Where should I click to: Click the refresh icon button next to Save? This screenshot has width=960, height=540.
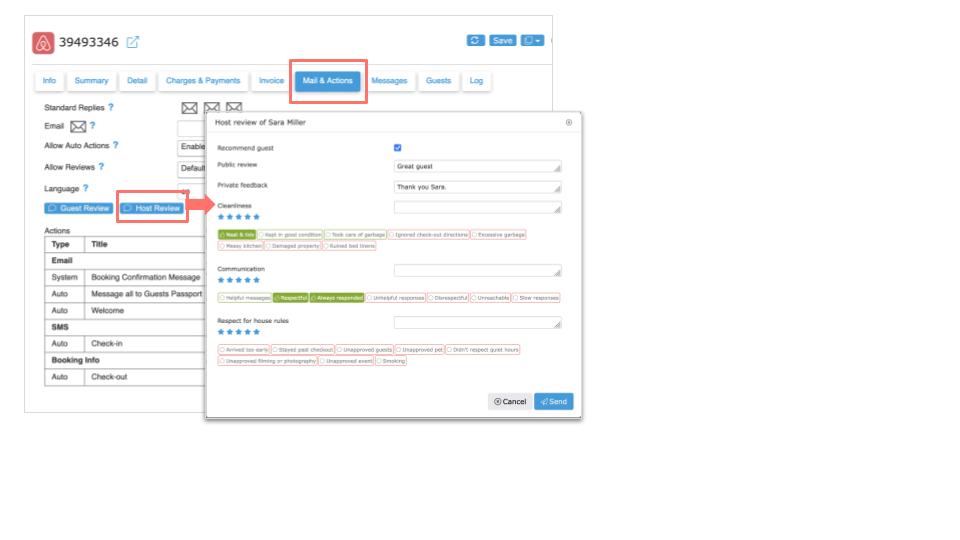point(475,40)
